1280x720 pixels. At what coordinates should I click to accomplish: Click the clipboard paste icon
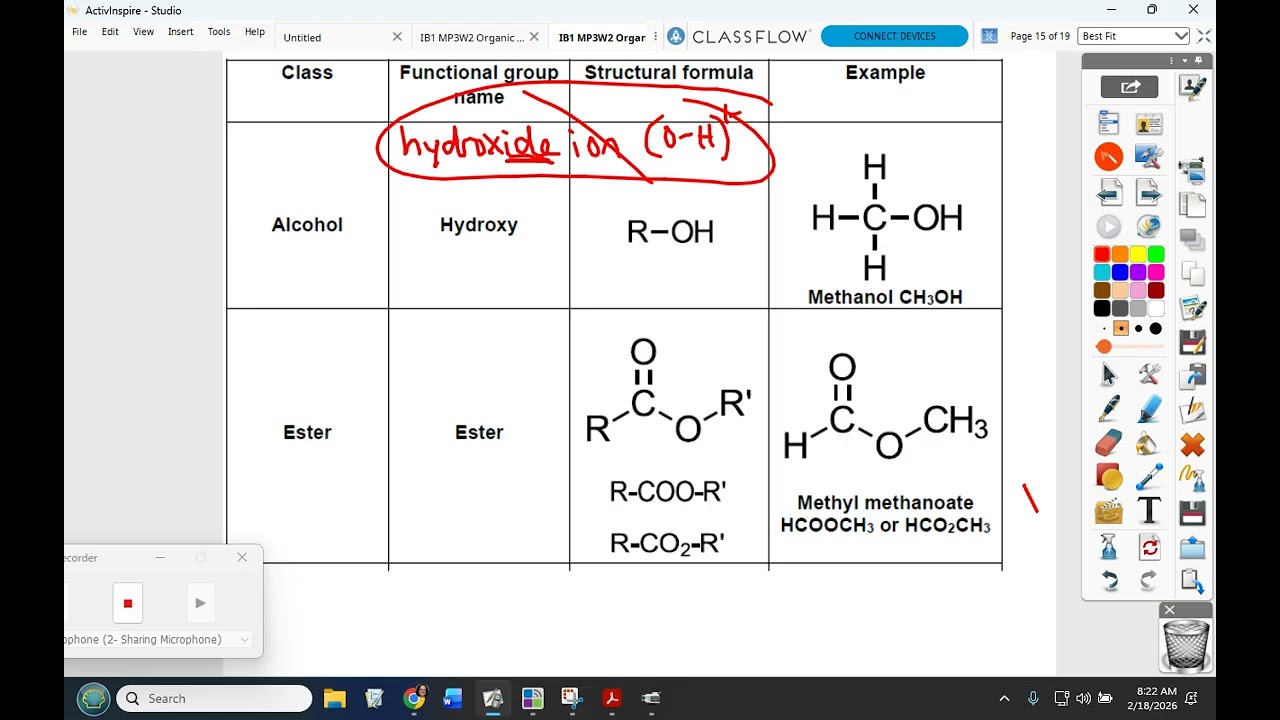pos(1192,580)
